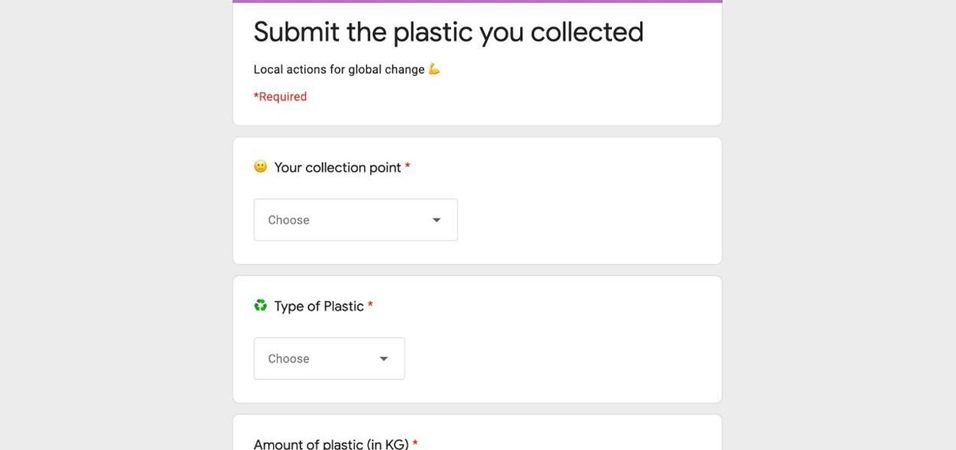Viewport: 956px width, 450px height.
Task: Click the red asterisk after Type of Plastic
Action: 370,305
